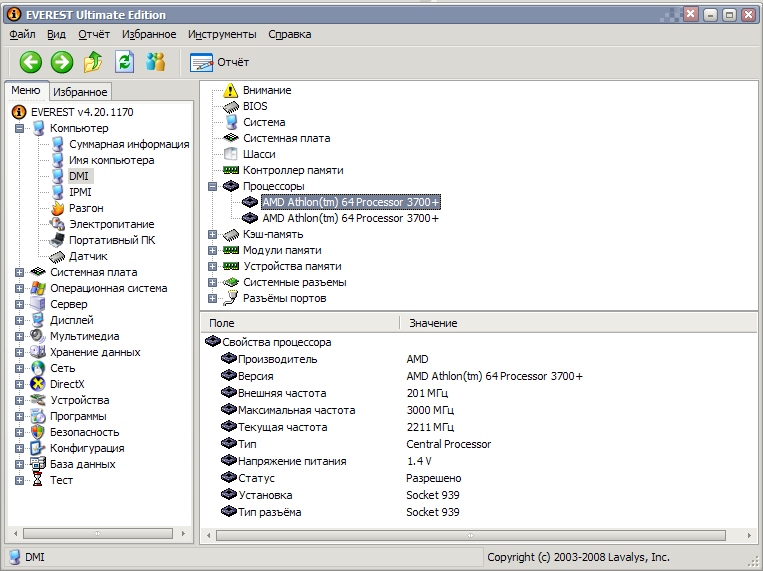This screenshot has height=571, width=763.
Task: Click the Безопасность shield icon
Action: tap(38, 432)
